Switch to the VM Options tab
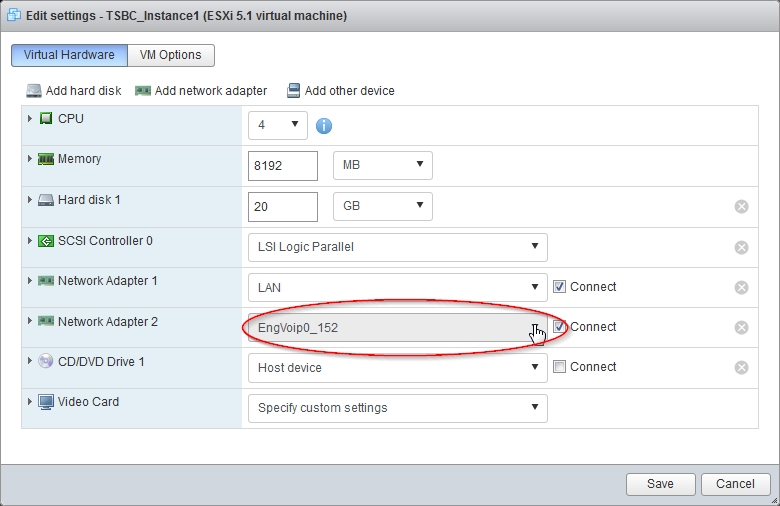 click(170, 55)
